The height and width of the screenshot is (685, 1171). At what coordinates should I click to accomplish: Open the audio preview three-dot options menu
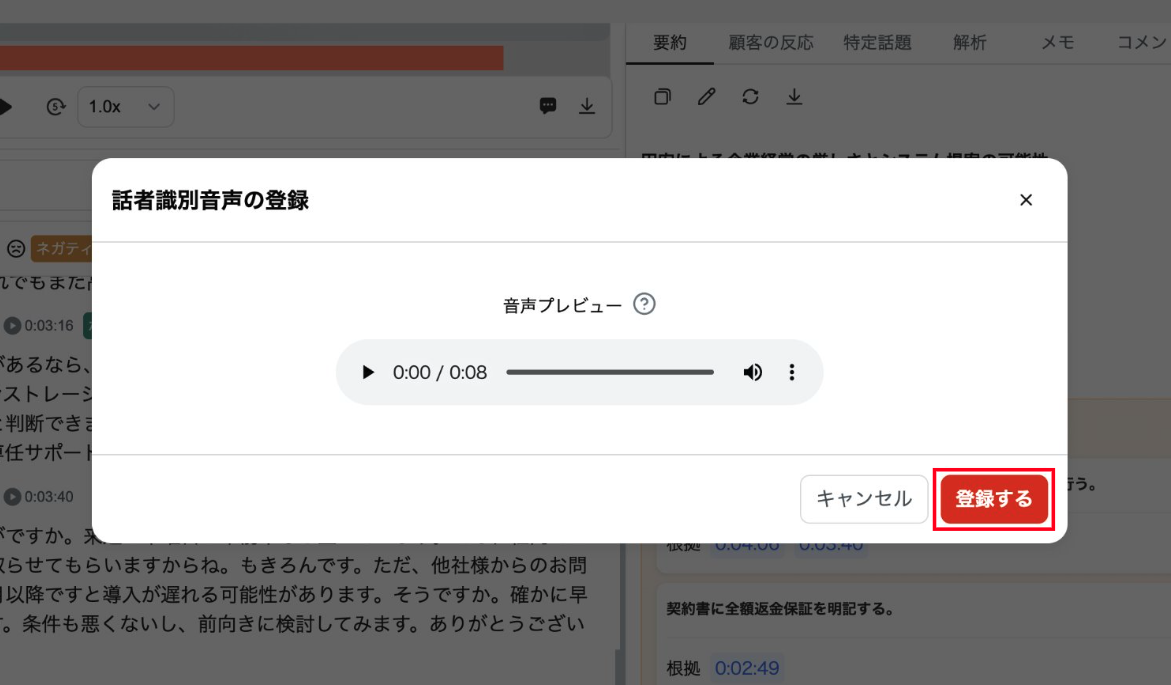[x=792, y=373]
